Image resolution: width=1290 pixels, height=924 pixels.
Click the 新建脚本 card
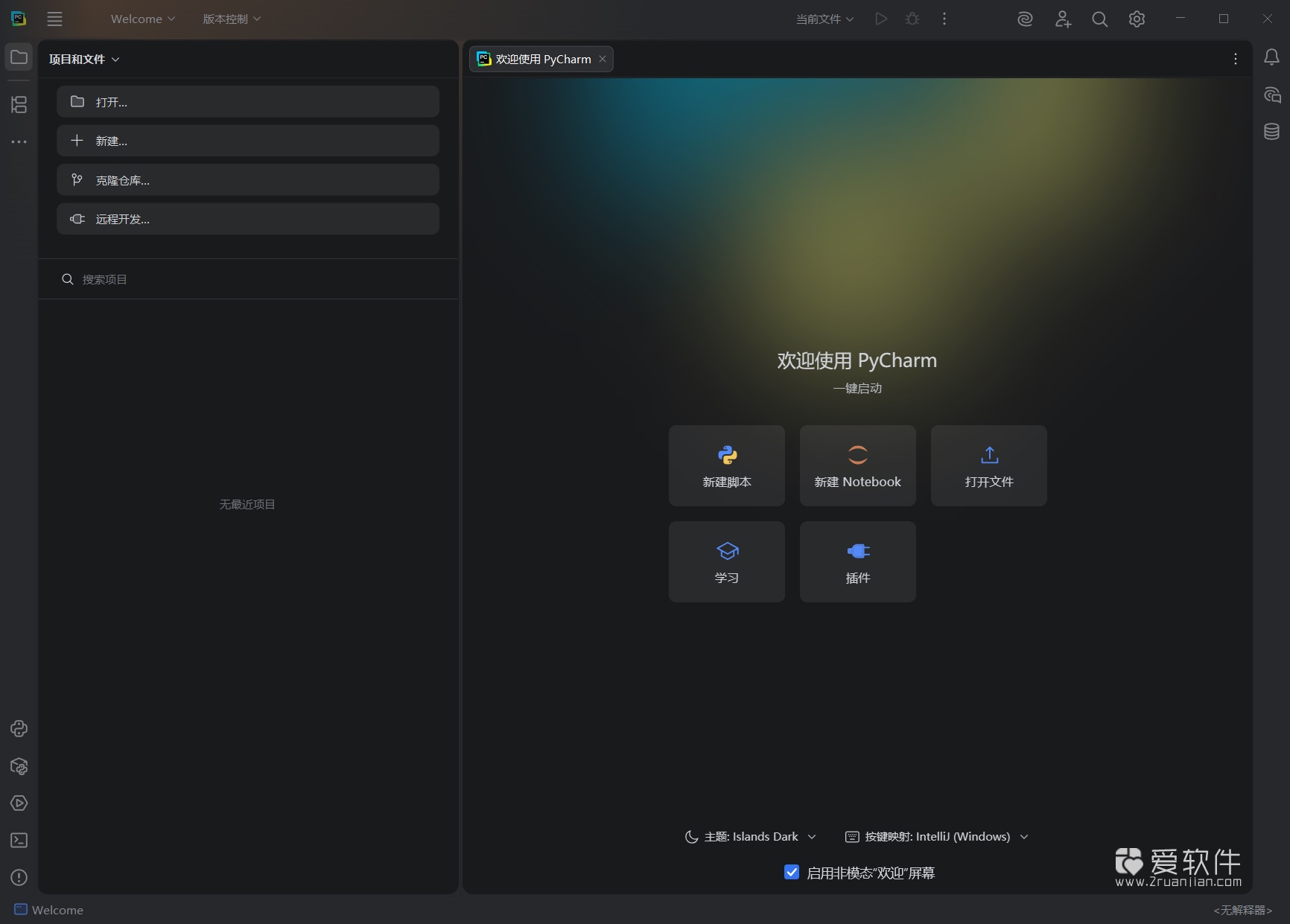[727, 465]
